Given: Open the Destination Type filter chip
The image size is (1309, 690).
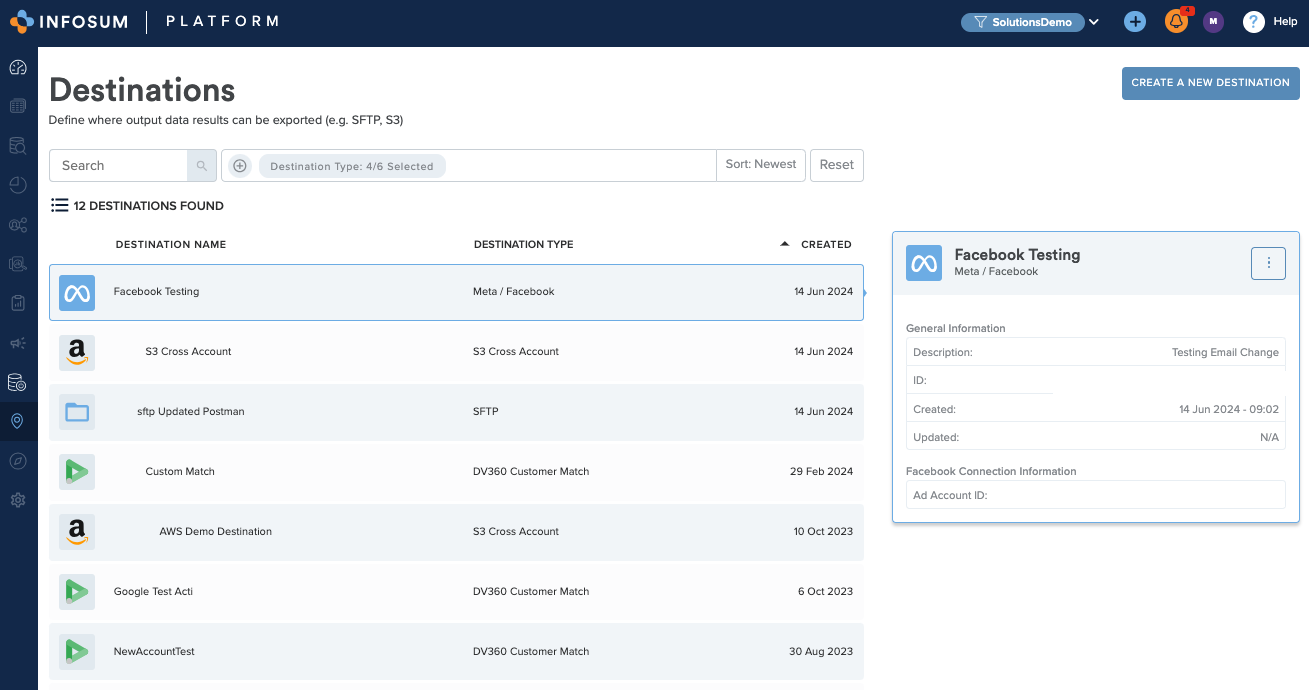Looking at the screenshot, I should (x=352, y=166).
